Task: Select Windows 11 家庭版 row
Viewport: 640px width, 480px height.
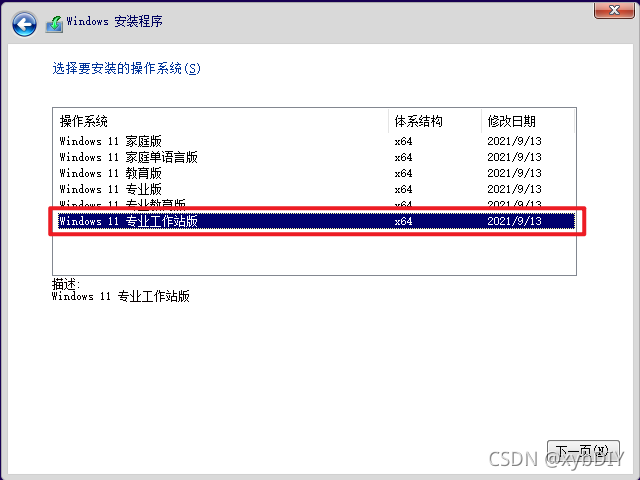Action: point(314,141)
